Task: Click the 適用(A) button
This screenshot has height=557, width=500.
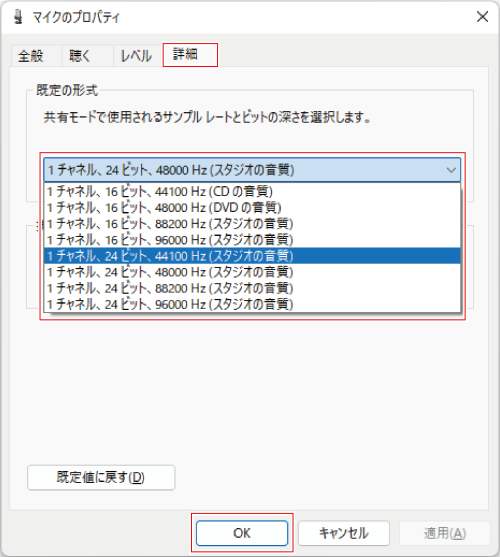Action: click(x=445, y=533)
